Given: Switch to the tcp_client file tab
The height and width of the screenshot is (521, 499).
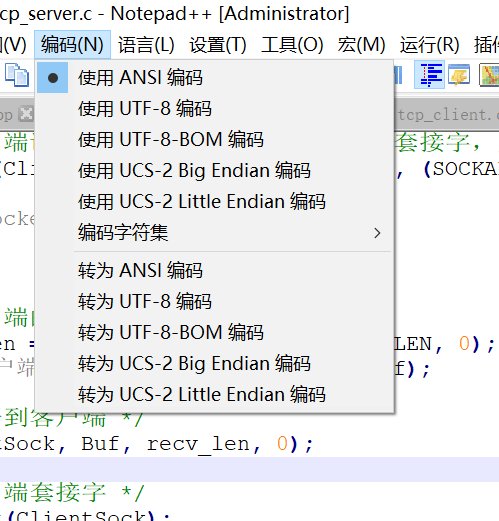Looking at the screenshot, I should [447, 115].
